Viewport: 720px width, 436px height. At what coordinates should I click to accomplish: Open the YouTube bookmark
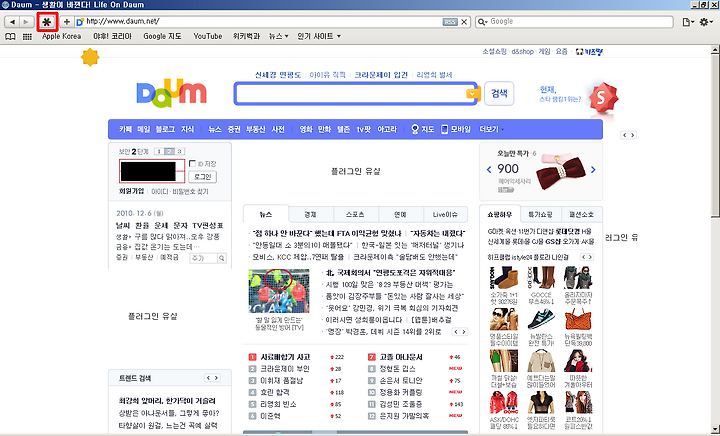point(208,36)
